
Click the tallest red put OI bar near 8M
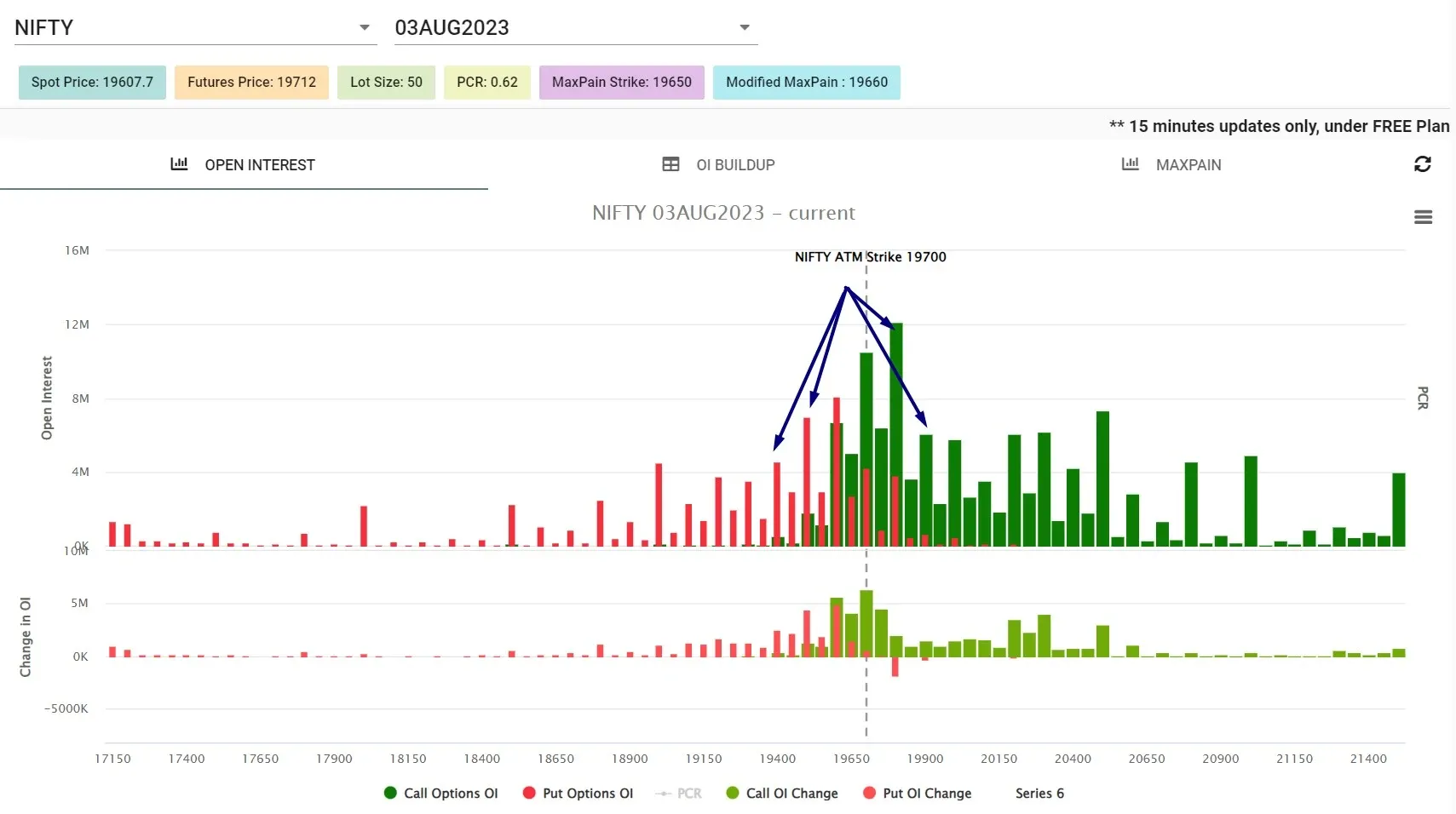837,472
